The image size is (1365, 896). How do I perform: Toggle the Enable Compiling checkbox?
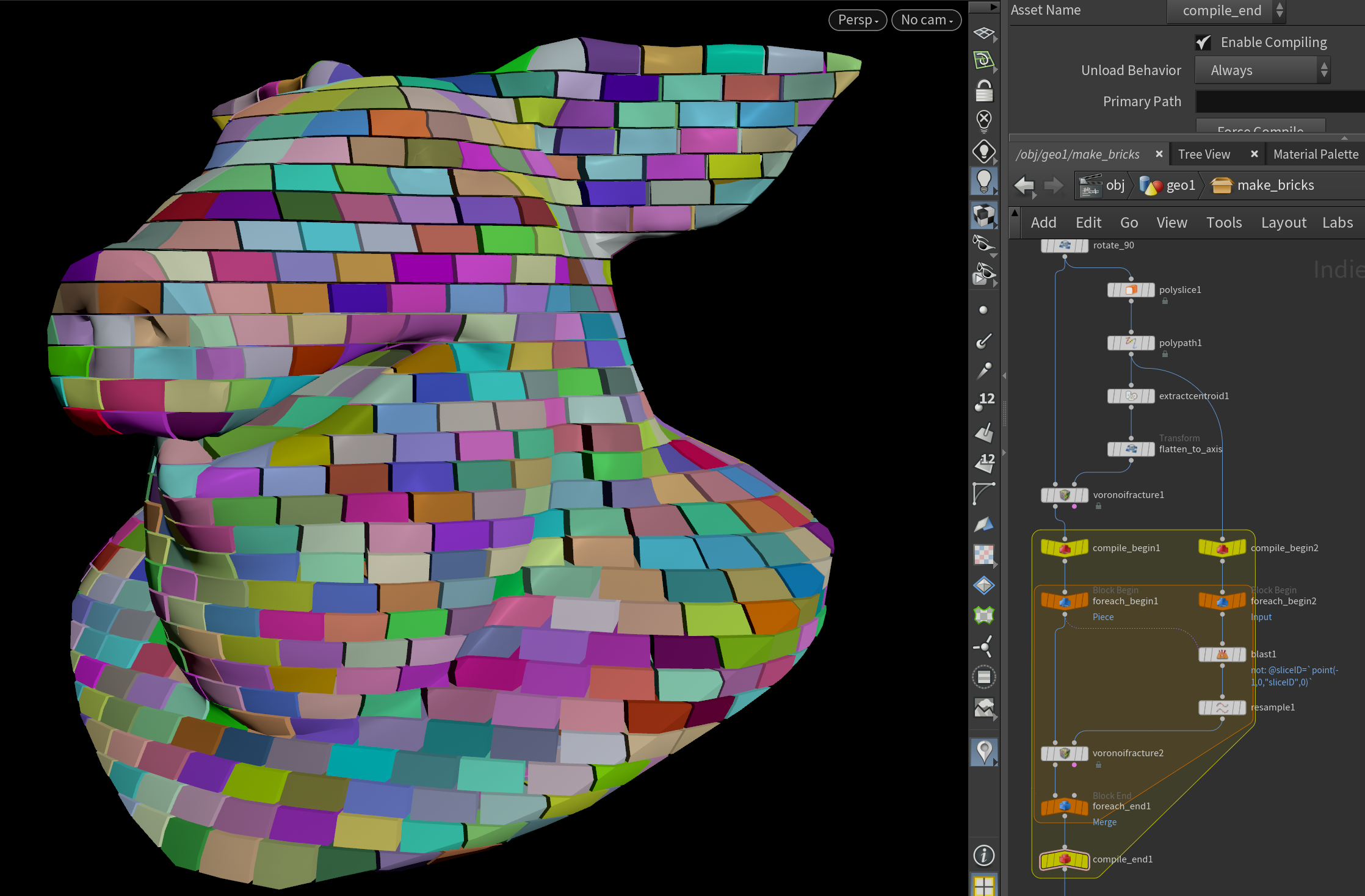1203,42
